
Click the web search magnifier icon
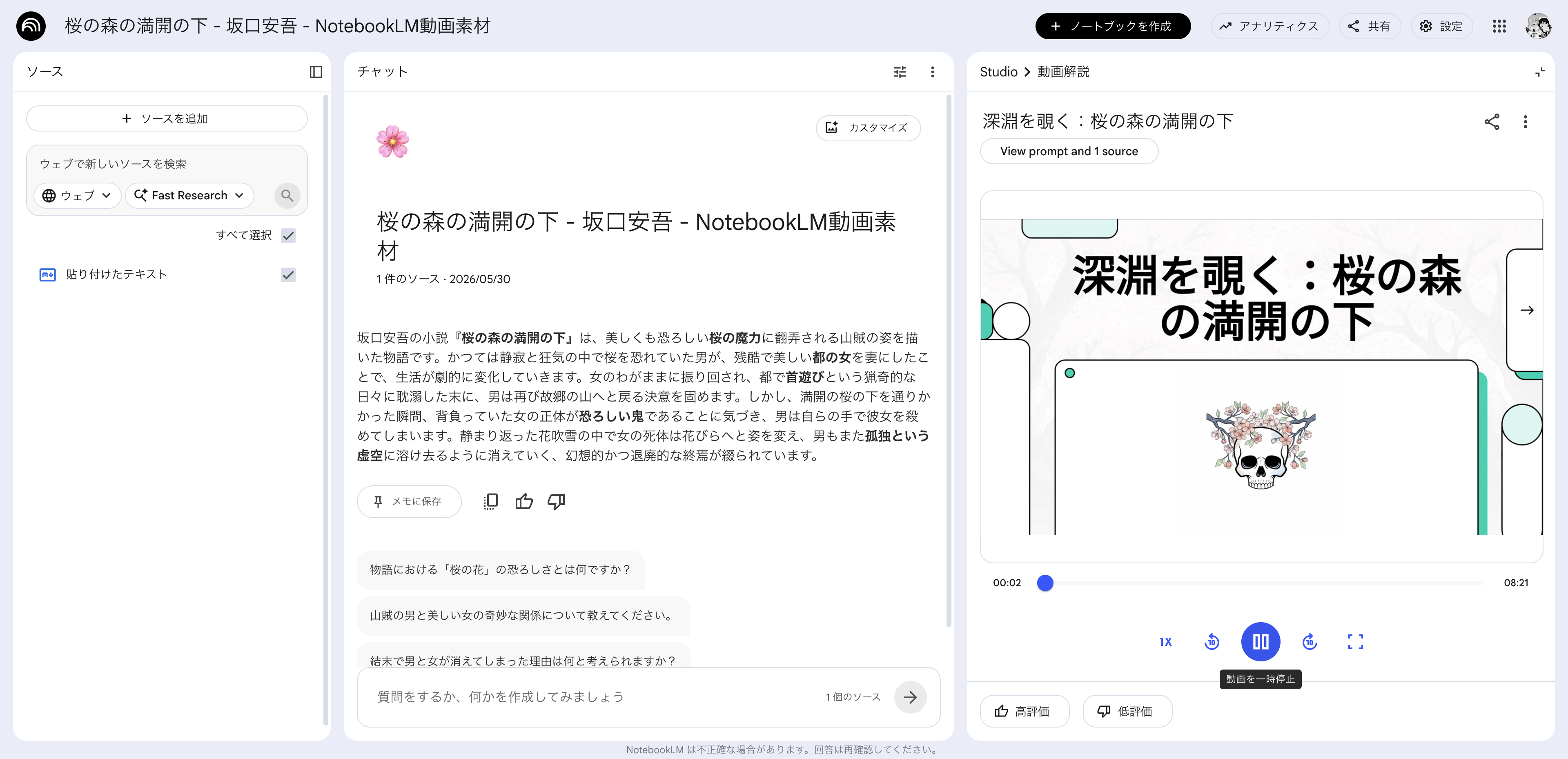point(287,196)
